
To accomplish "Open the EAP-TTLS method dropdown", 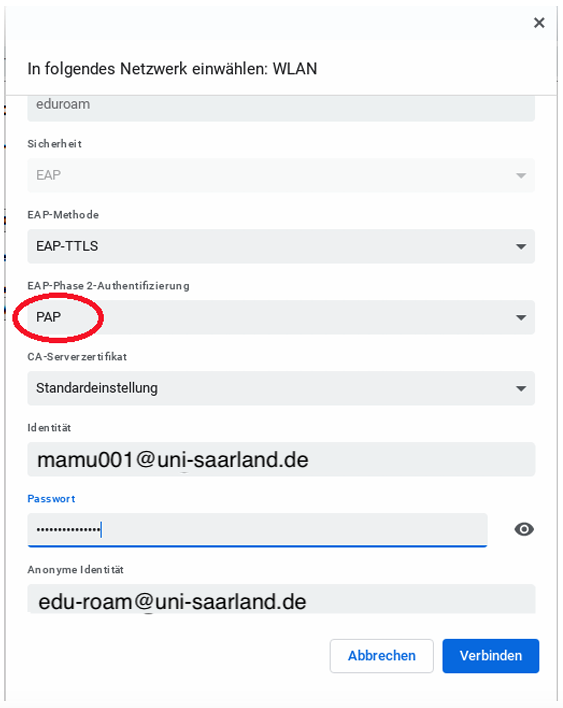I will [x=281, y=246].
